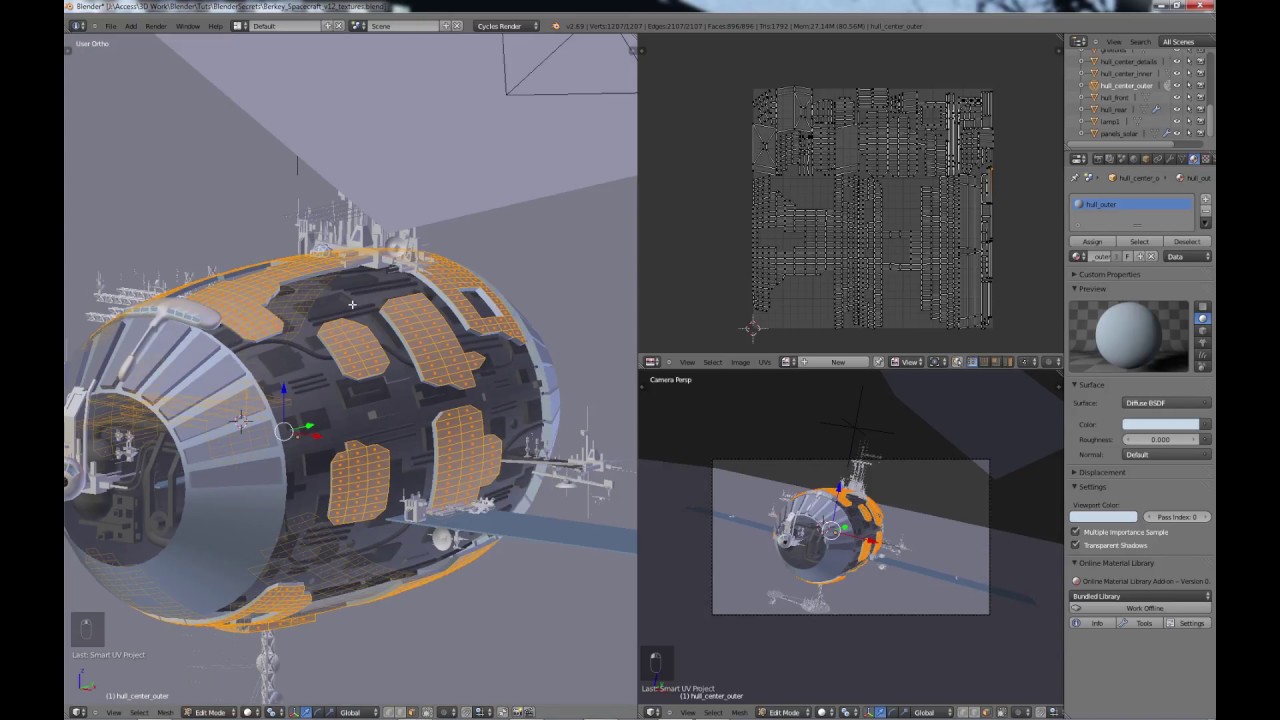
Task: Open the File menu
Action: point(111,26)
